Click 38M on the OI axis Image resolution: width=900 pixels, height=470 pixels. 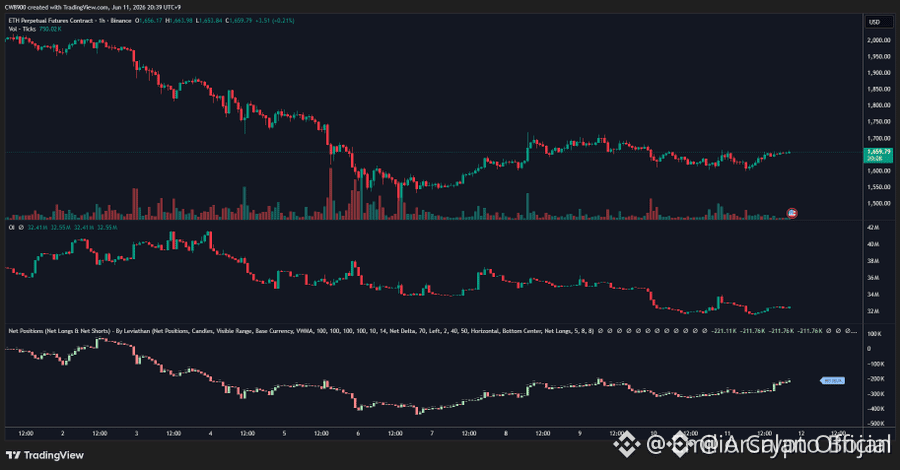873,261
